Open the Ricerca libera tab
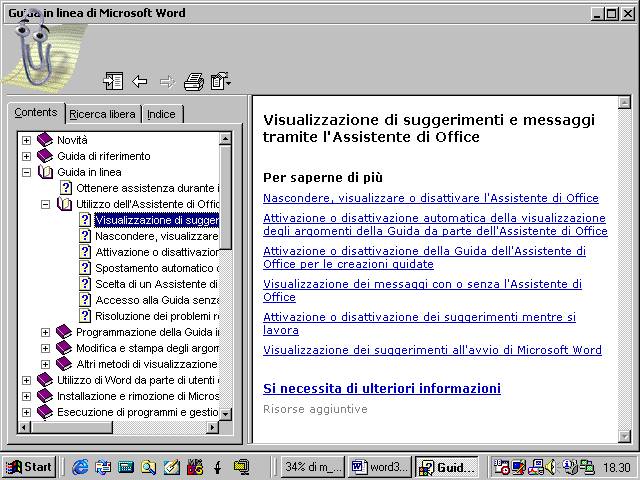The image size is (640, 480). (x=102, y=114)
